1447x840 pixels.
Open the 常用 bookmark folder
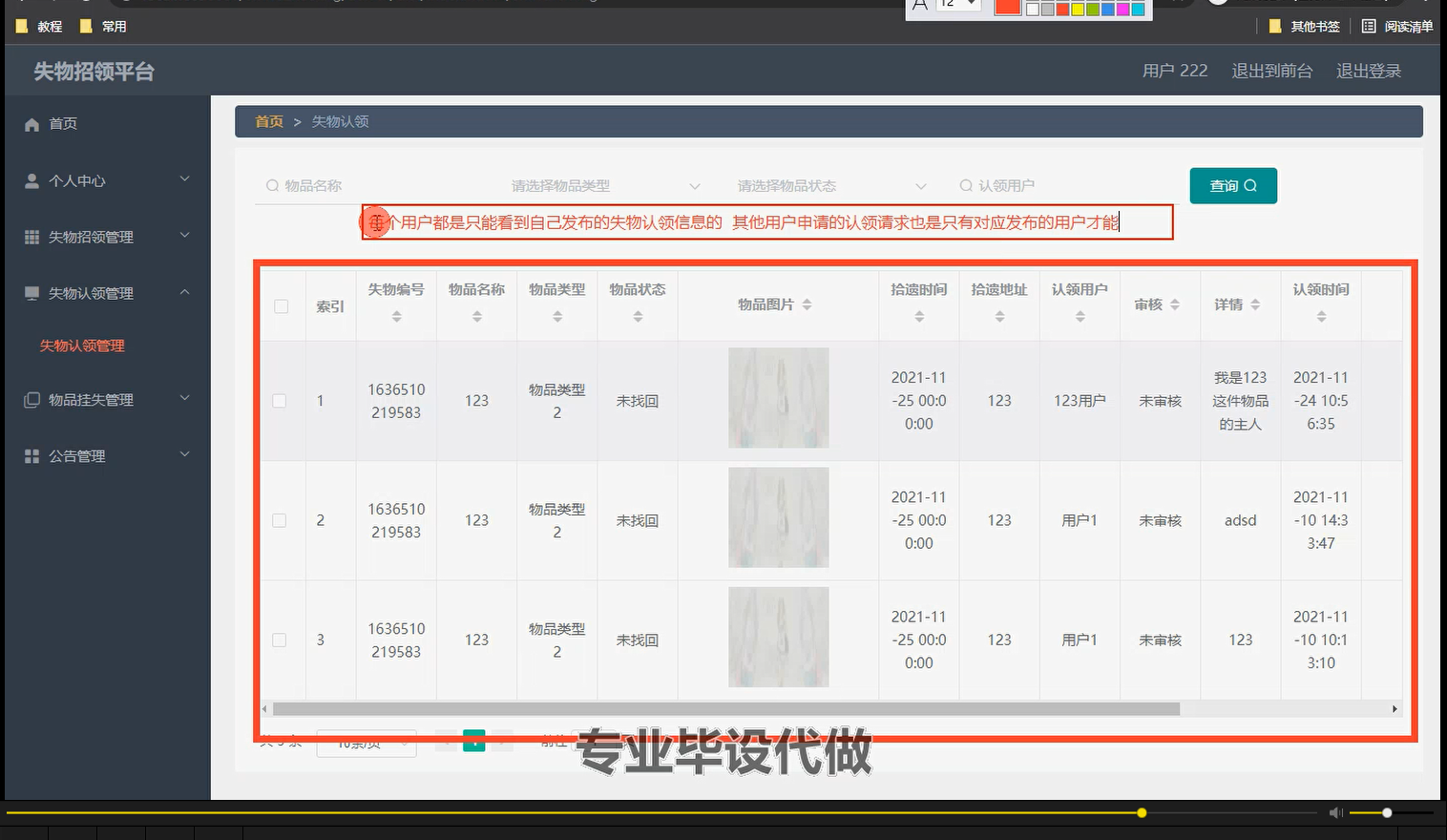click(x=103, y=27)
